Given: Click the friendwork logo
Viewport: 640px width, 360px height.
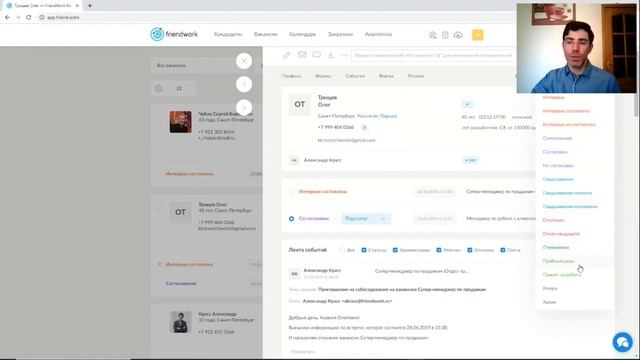Looking at the screenshot, I should 174,34.
